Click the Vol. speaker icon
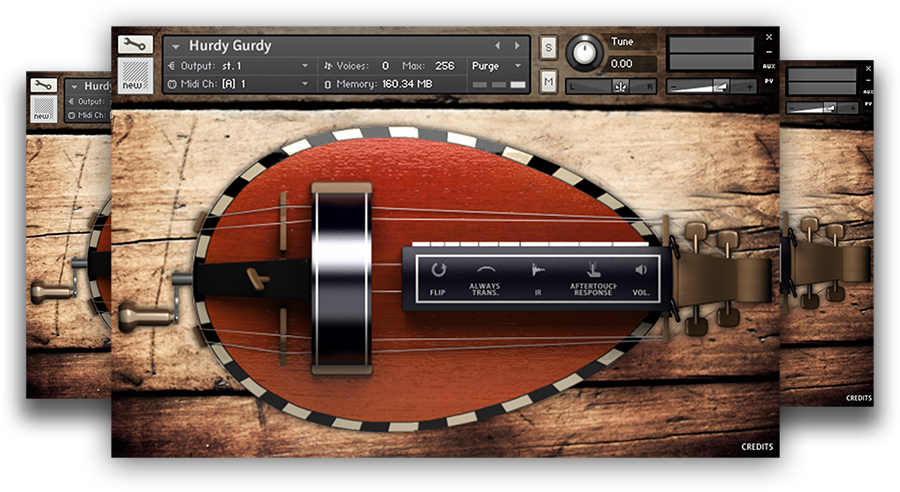Viewport: 900px width, 492px height. click(641, 270)
